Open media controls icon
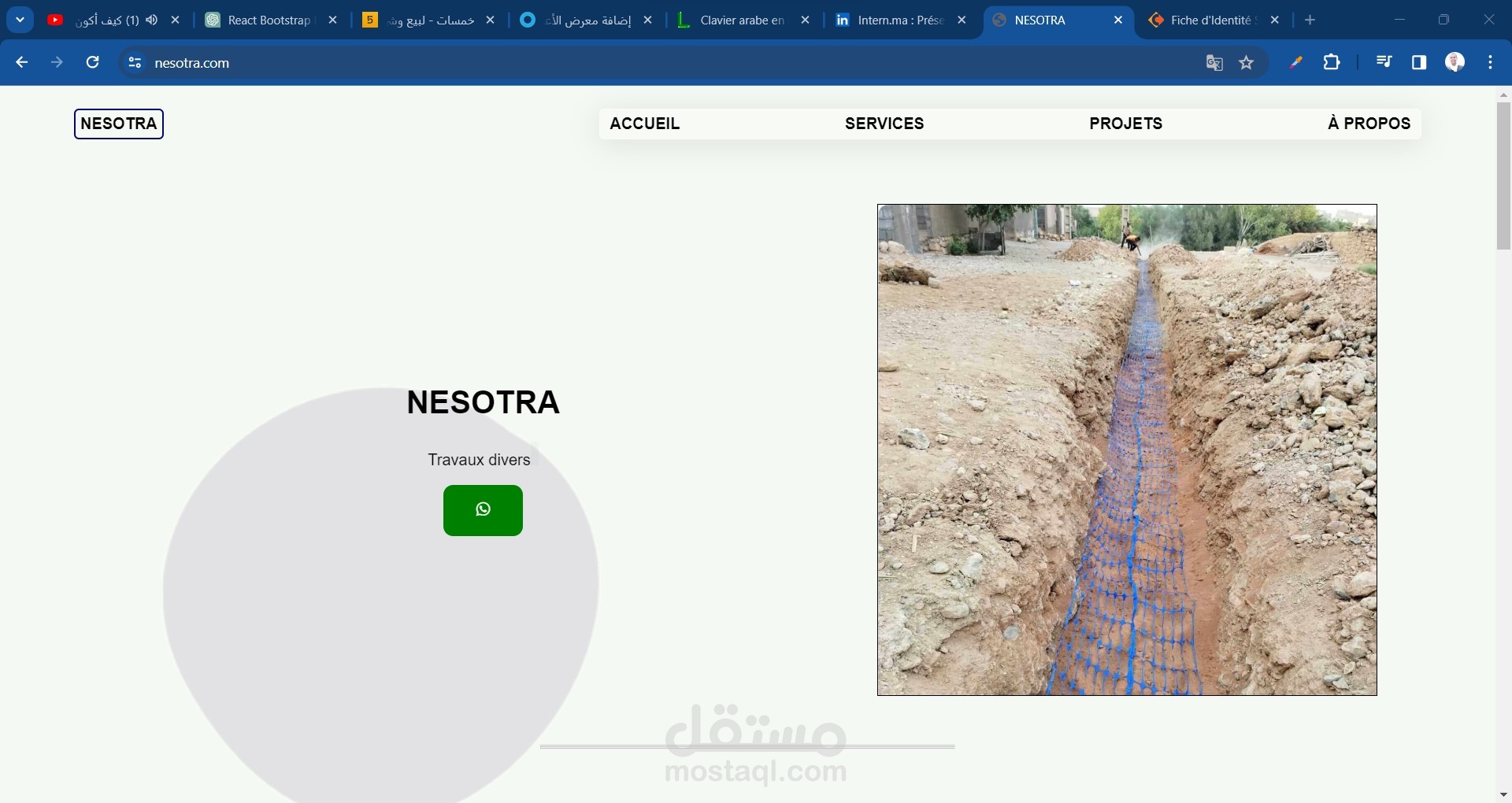The width and height of the screenshot is (1512, 803). [x=1384, y=62]
